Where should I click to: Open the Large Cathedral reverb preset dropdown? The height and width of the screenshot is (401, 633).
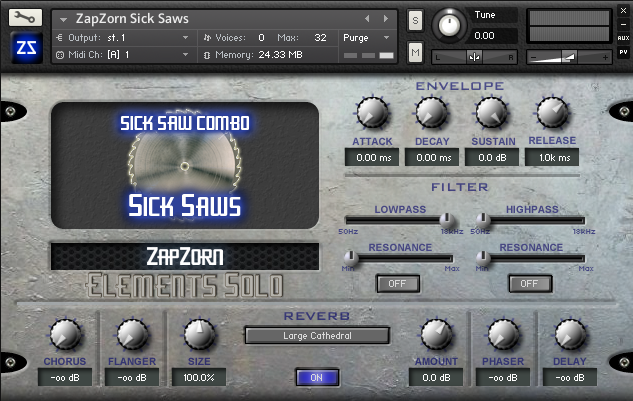(x=317, y=336)
